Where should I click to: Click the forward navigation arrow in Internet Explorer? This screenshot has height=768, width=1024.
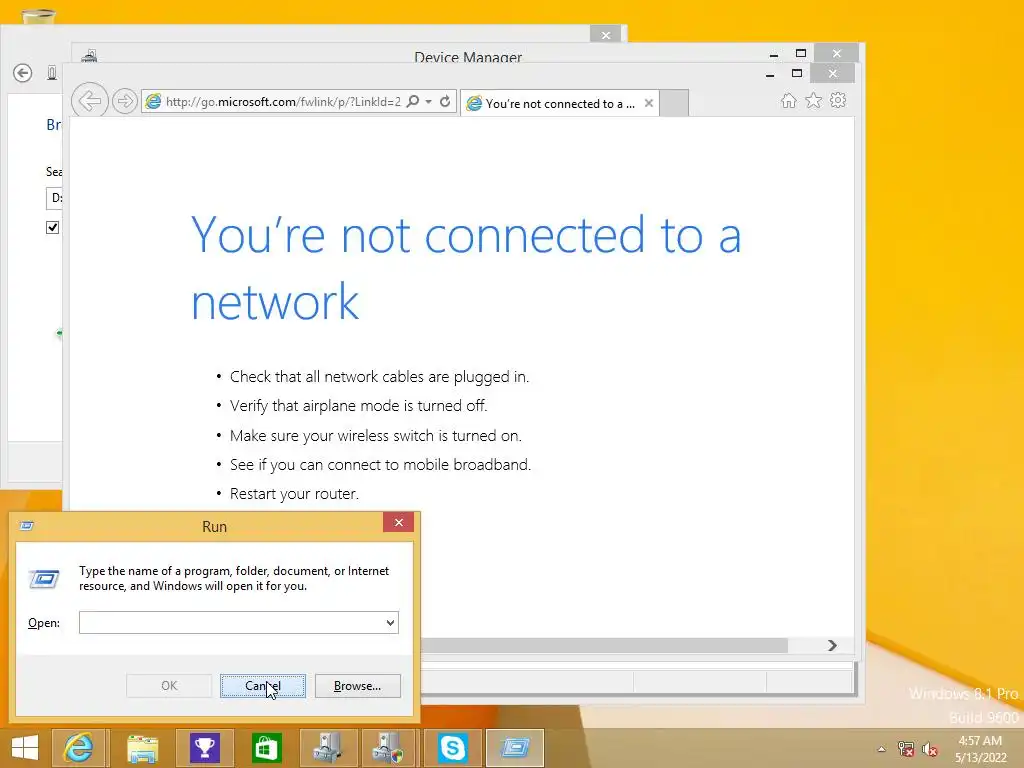124,101
